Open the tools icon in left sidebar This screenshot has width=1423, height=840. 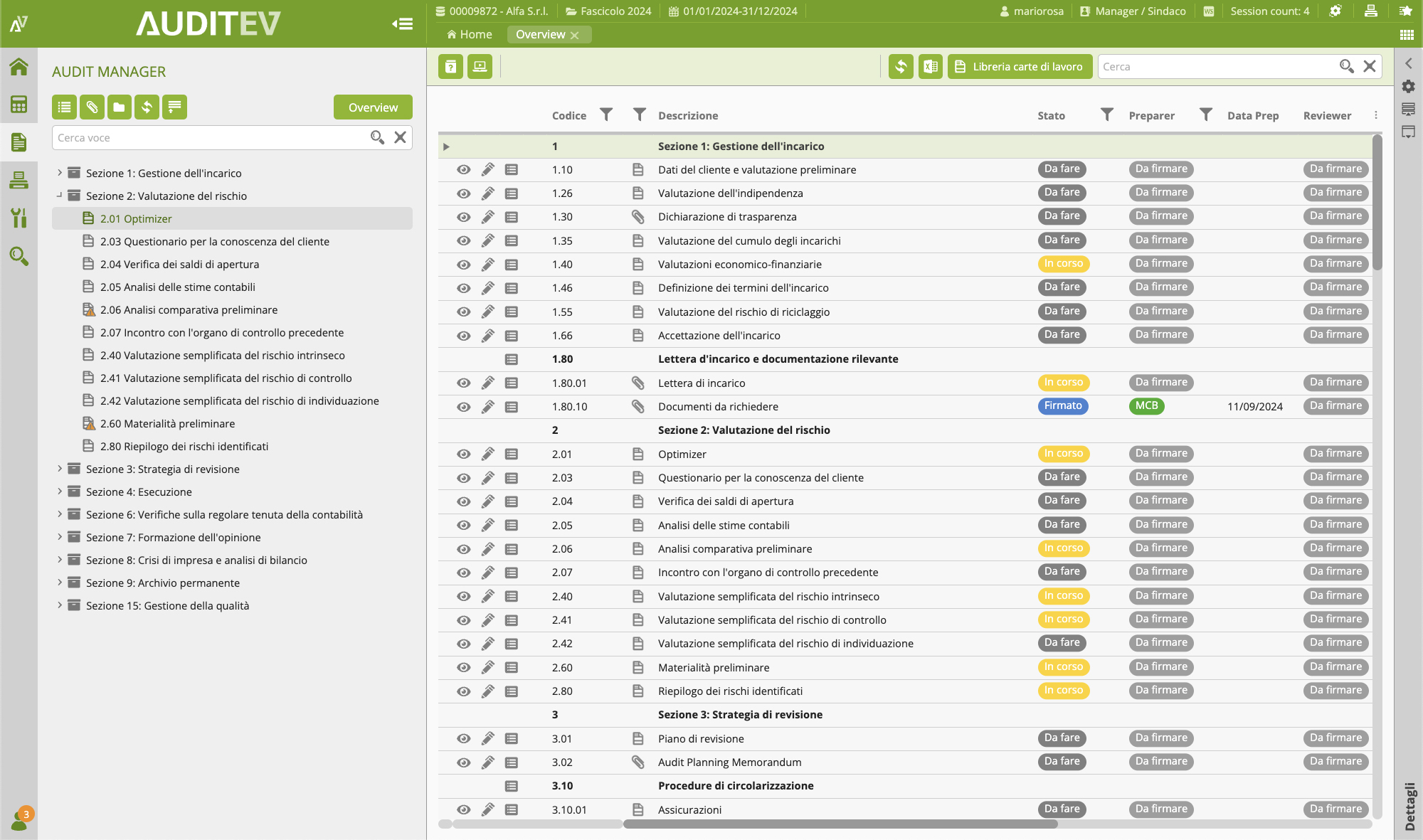coord(18,218)
